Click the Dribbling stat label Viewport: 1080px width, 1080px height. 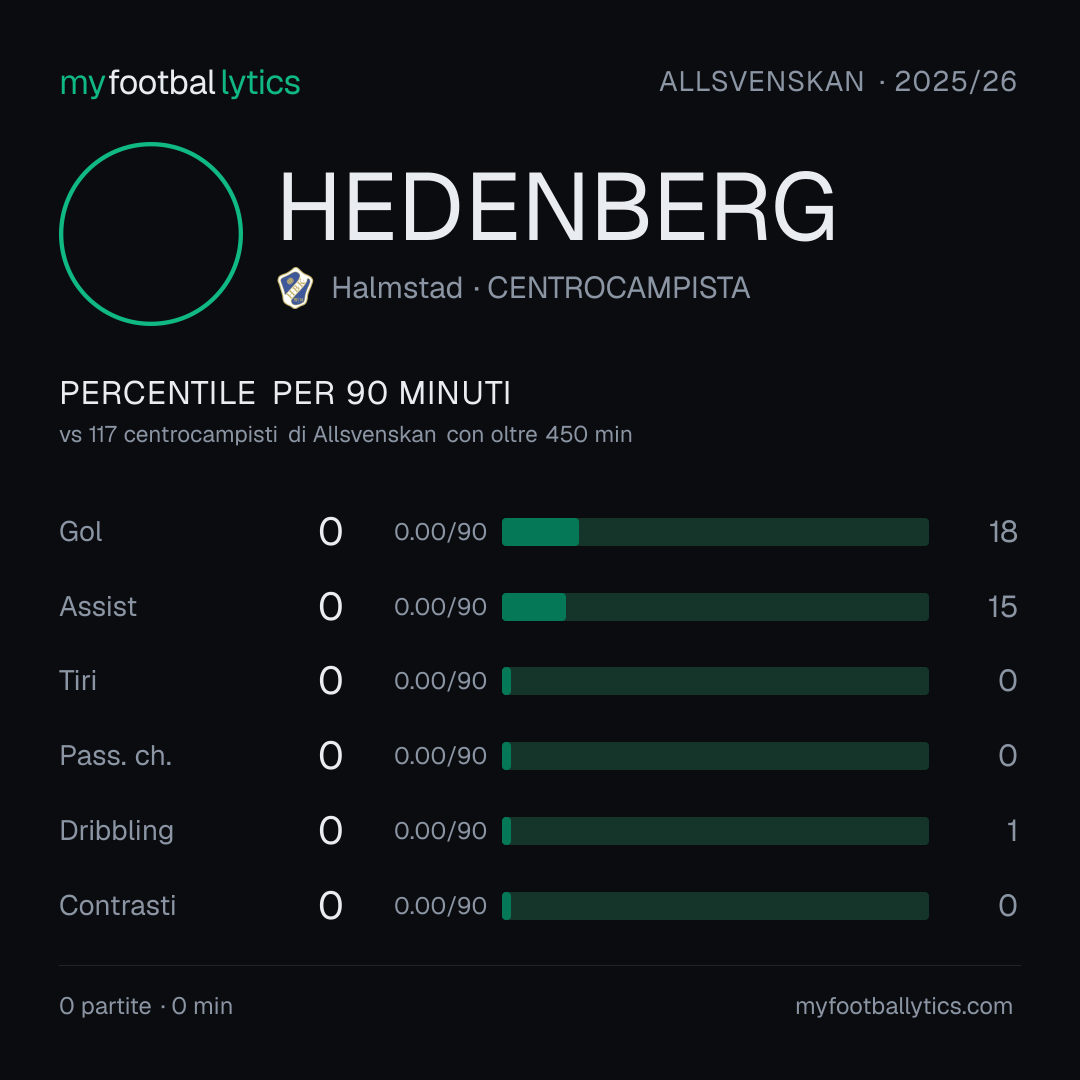116,831
